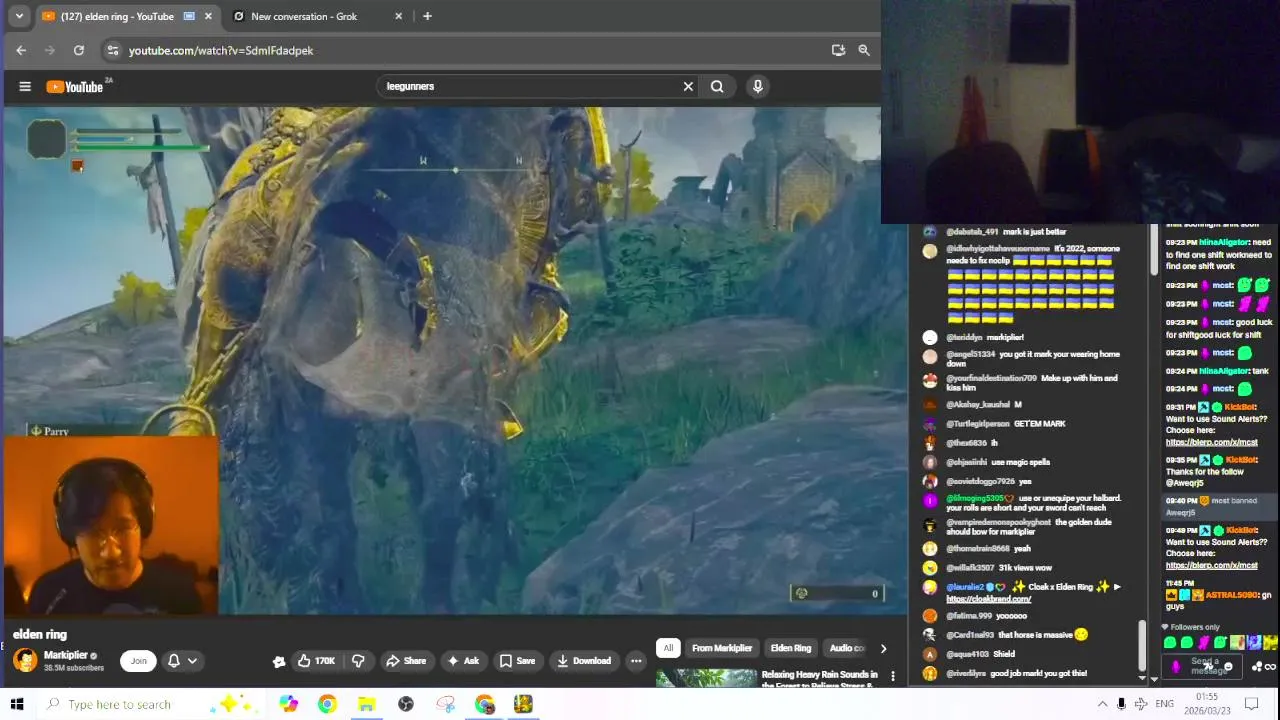Select the All suggestions chip
This screenshot has width=1280, height=720.
[x=668, y=648]
